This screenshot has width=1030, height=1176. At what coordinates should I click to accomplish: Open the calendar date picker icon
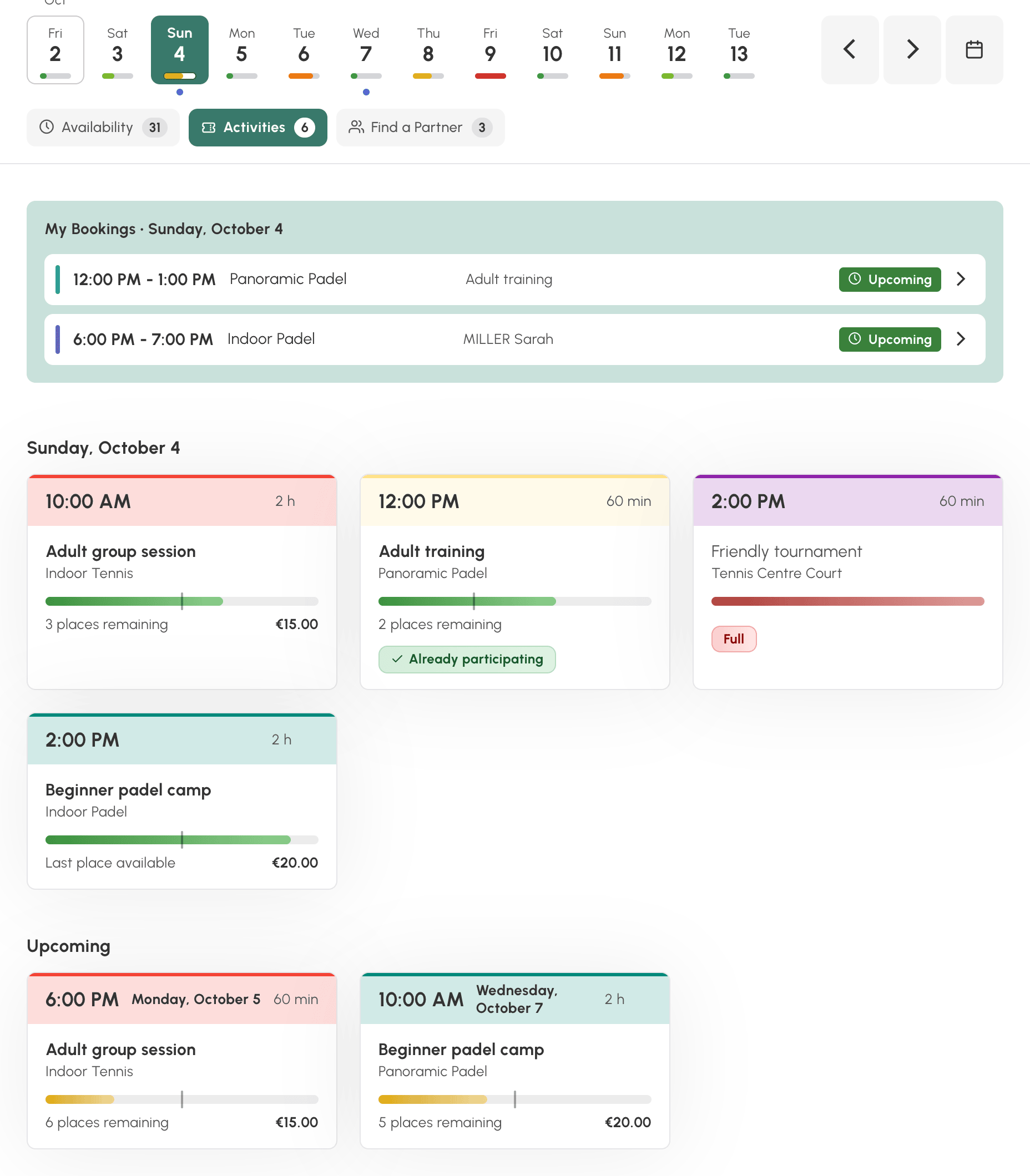(x=975, y=50)
